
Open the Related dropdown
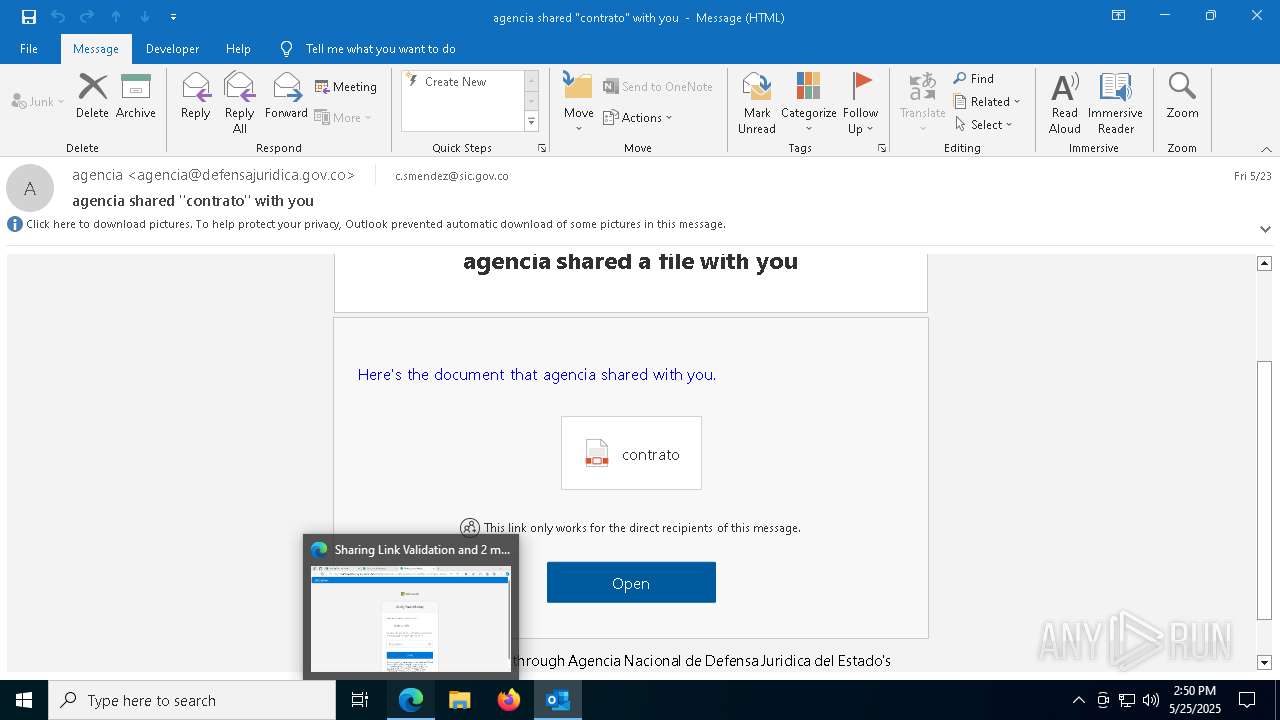coord(987,101)
